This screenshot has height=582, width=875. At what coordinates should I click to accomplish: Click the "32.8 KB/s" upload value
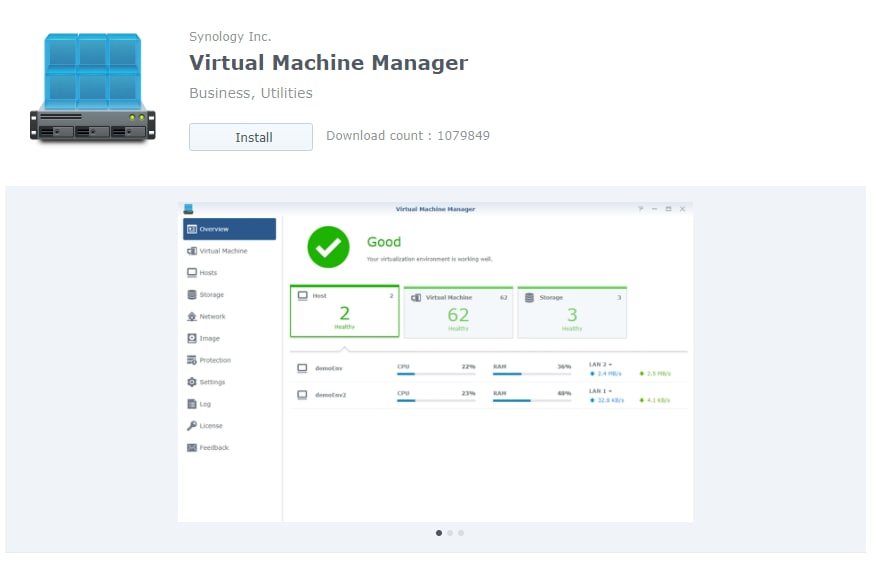(610, 400)
